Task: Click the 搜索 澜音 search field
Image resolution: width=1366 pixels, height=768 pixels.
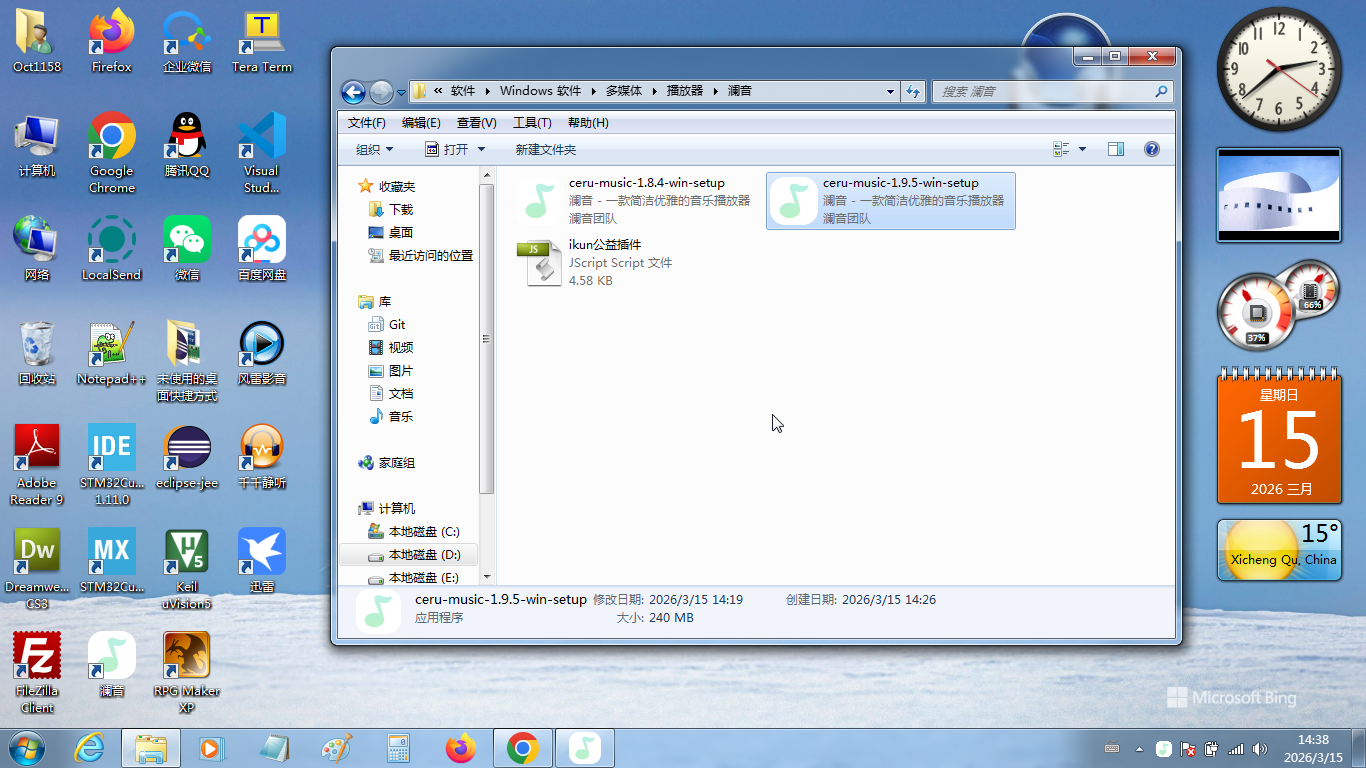Action: [1045, 91]
